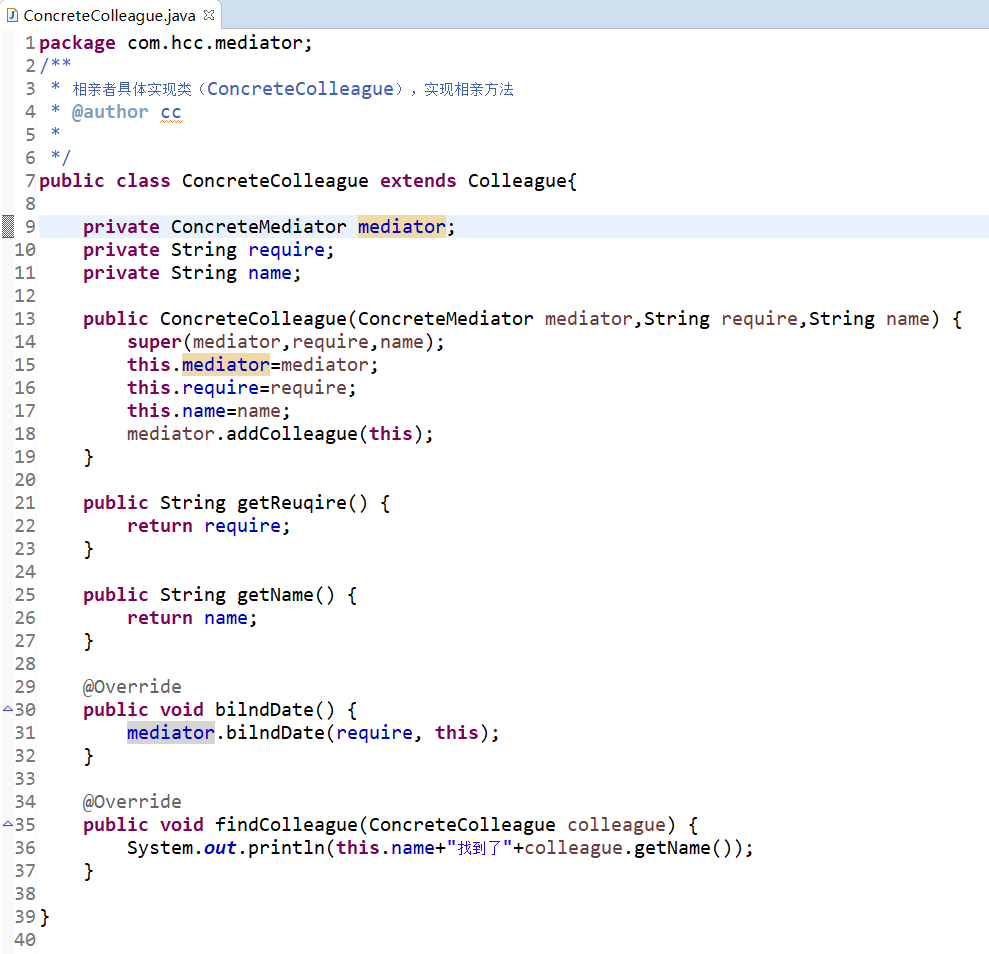Click field 'name' on line 11
Image resolution: width=989 pixels, height=954 pixels.
click(x=270, y=273)
